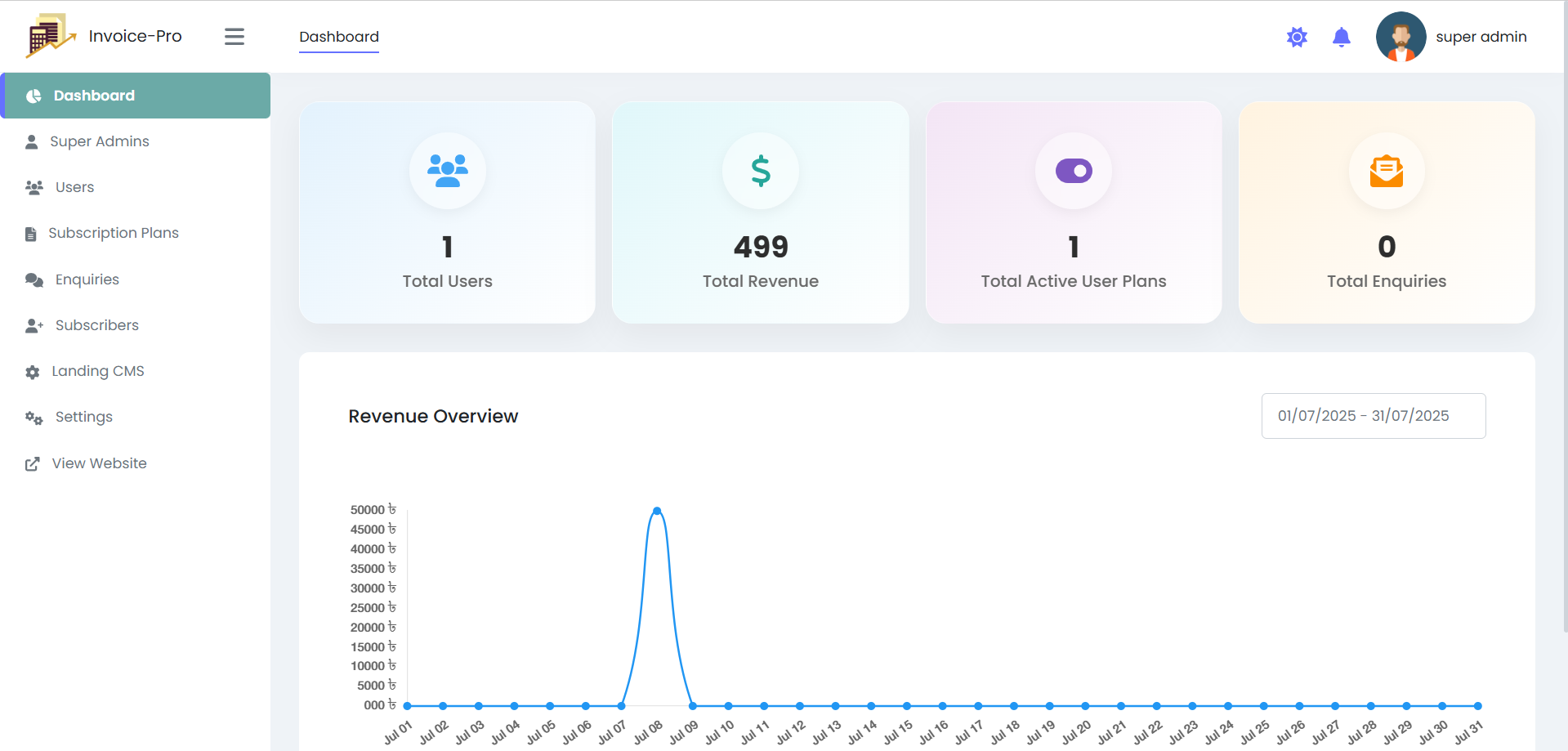This screenshot has height=751, width=1568.
Task: Click the View Website external link icon
Action: coord(33,464)
